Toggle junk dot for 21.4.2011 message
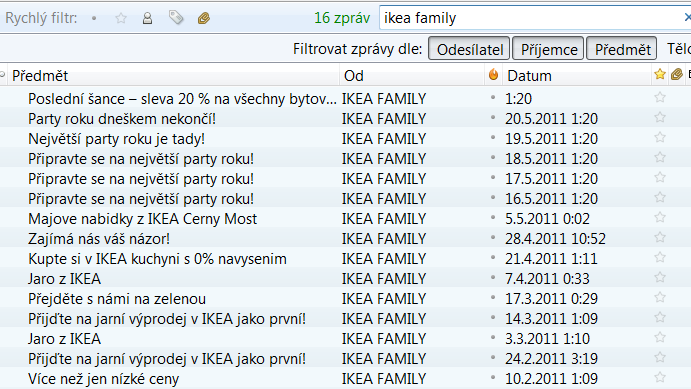Image resolution: width=691 pixels, height=389 pixels. (493, 257)
